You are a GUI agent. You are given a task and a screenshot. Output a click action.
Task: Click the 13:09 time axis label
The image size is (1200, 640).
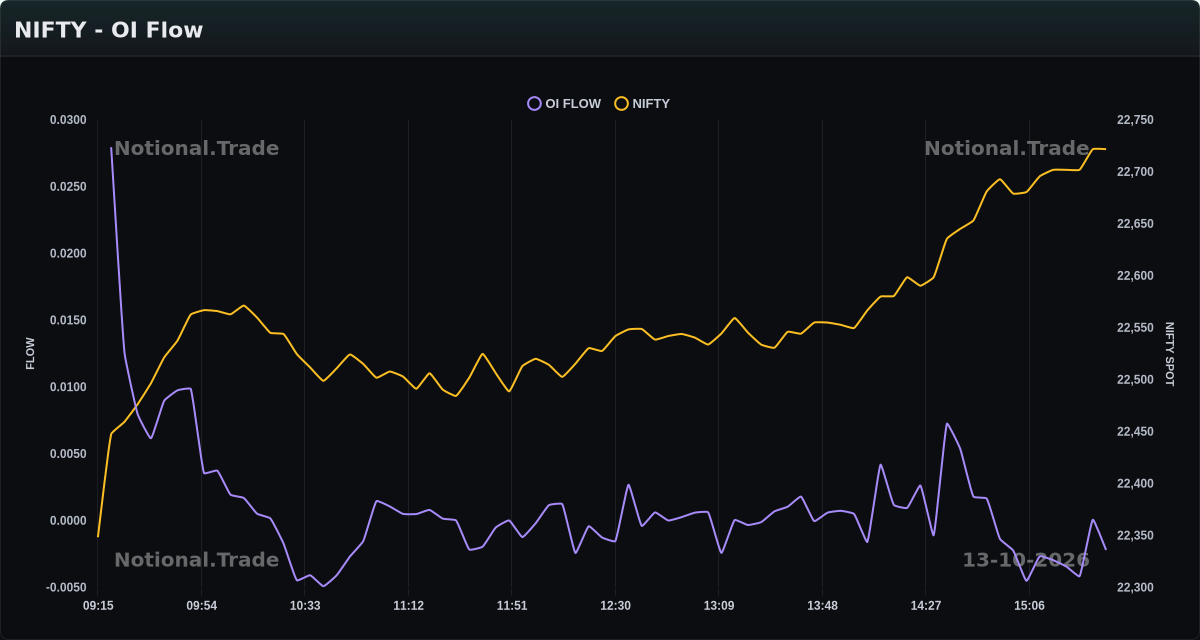point(719,606)
